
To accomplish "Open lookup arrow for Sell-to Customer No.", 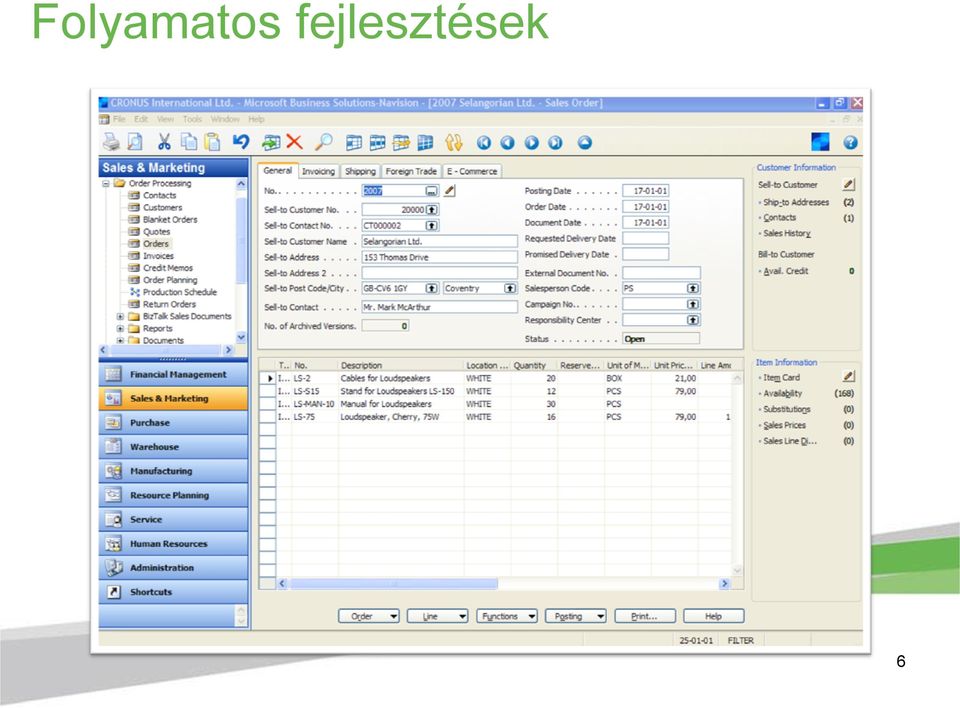I will pos(432,209).
